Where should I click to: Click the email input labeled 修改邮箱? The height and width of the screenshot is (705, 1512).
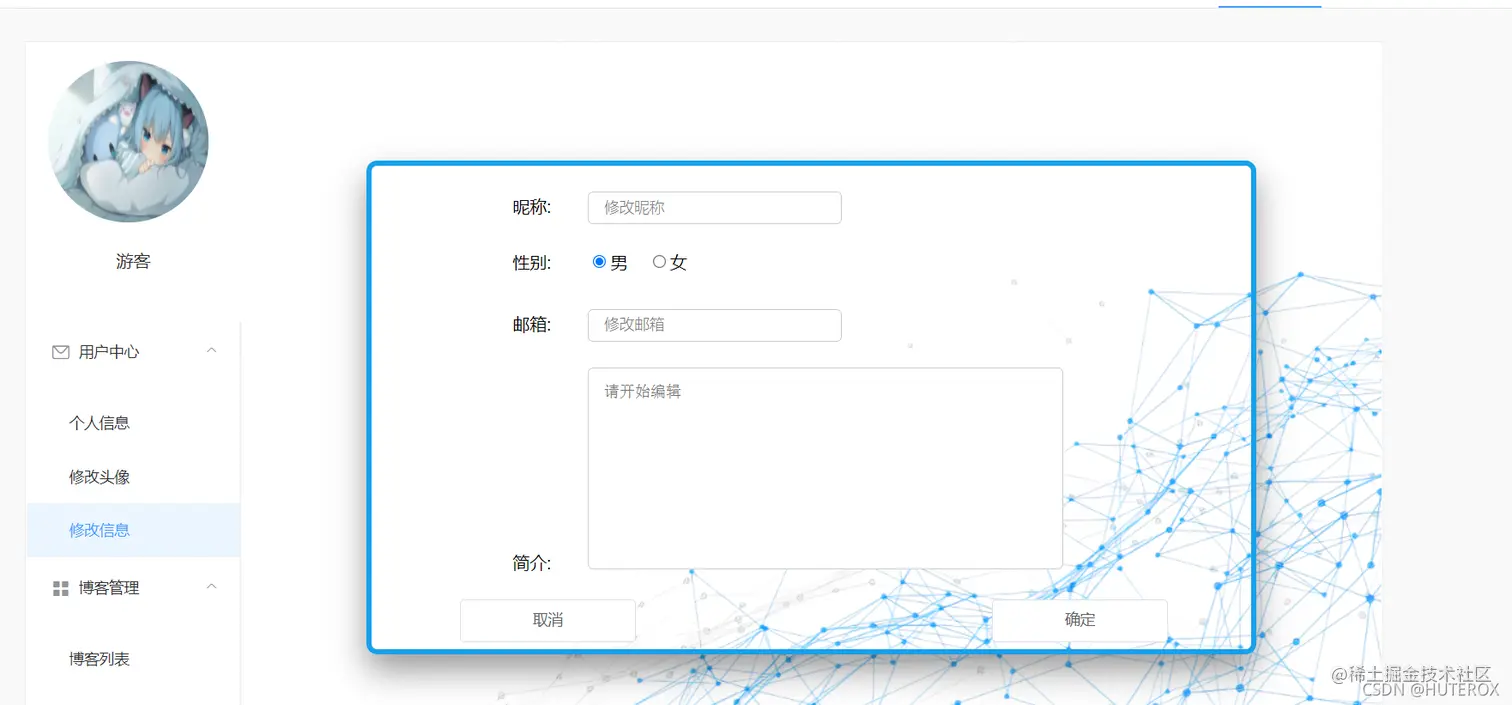(713, 324)
